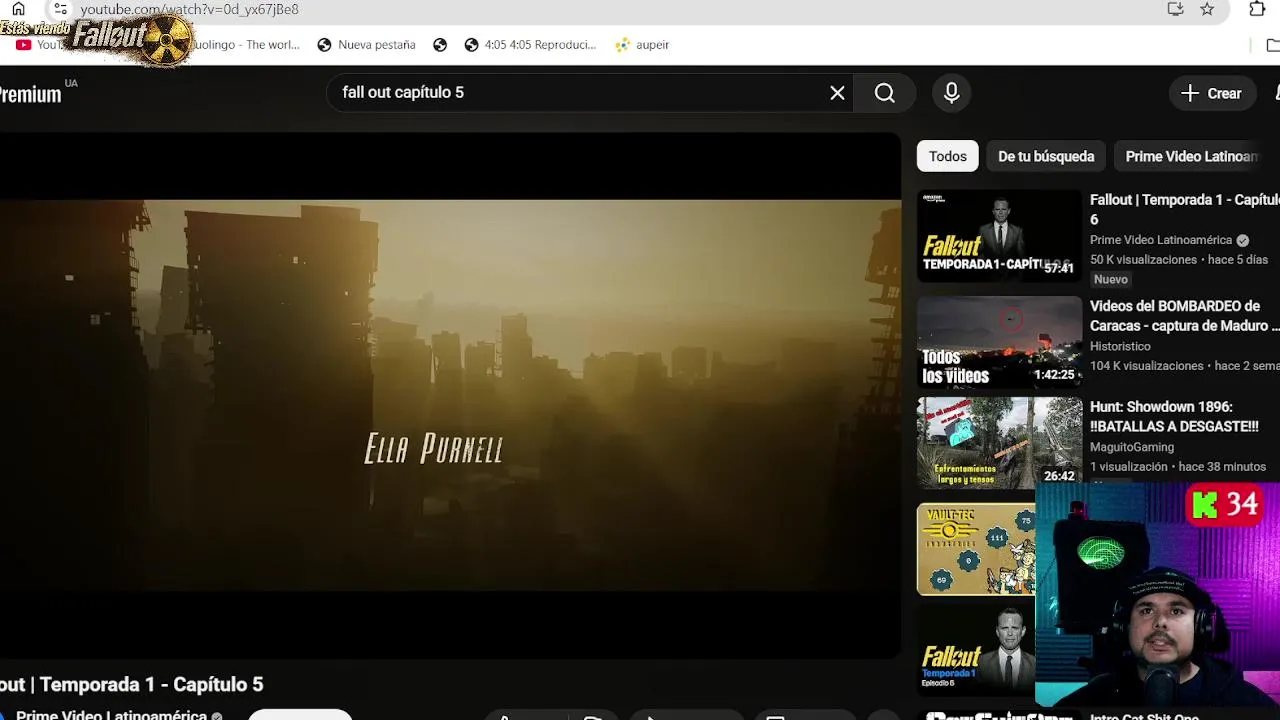Image resolution: width=1280 pixels, height=720 pixels.
Task: Open the browser extensions puzzle icon
Action: [x=1257, y=9]
